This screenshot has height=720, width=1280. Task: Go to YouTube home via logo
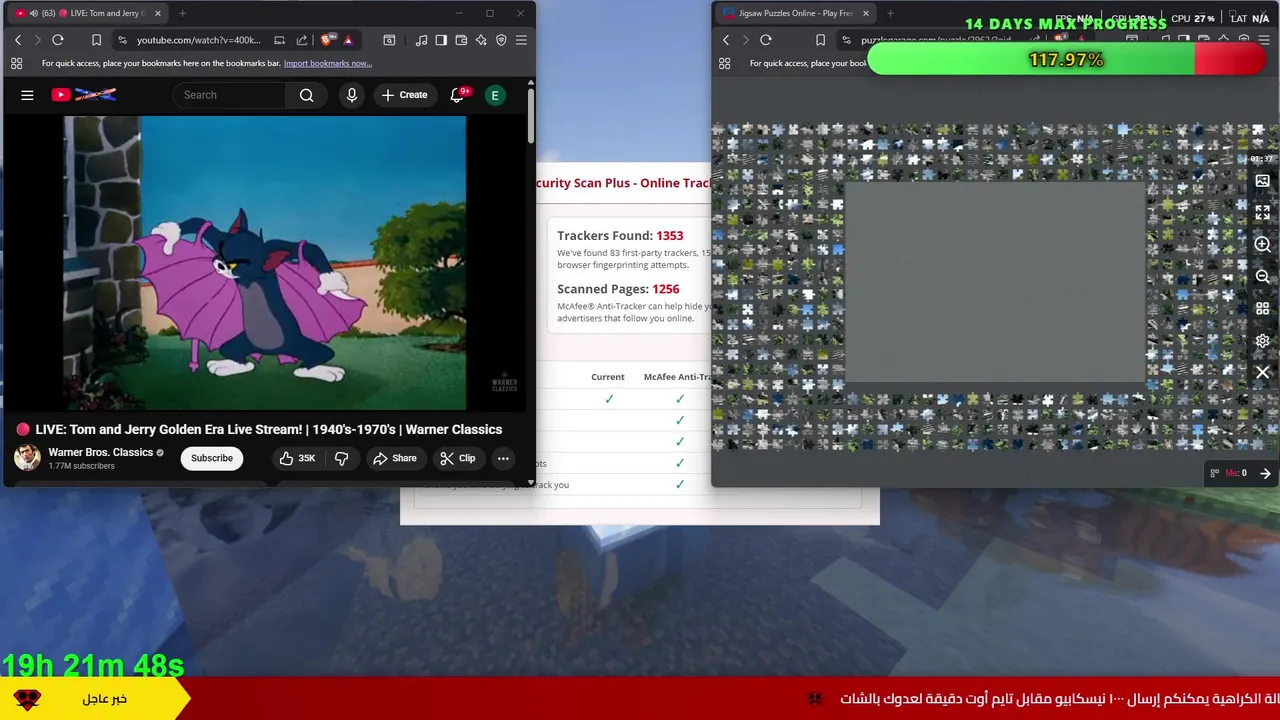click(x=84, y=95)
